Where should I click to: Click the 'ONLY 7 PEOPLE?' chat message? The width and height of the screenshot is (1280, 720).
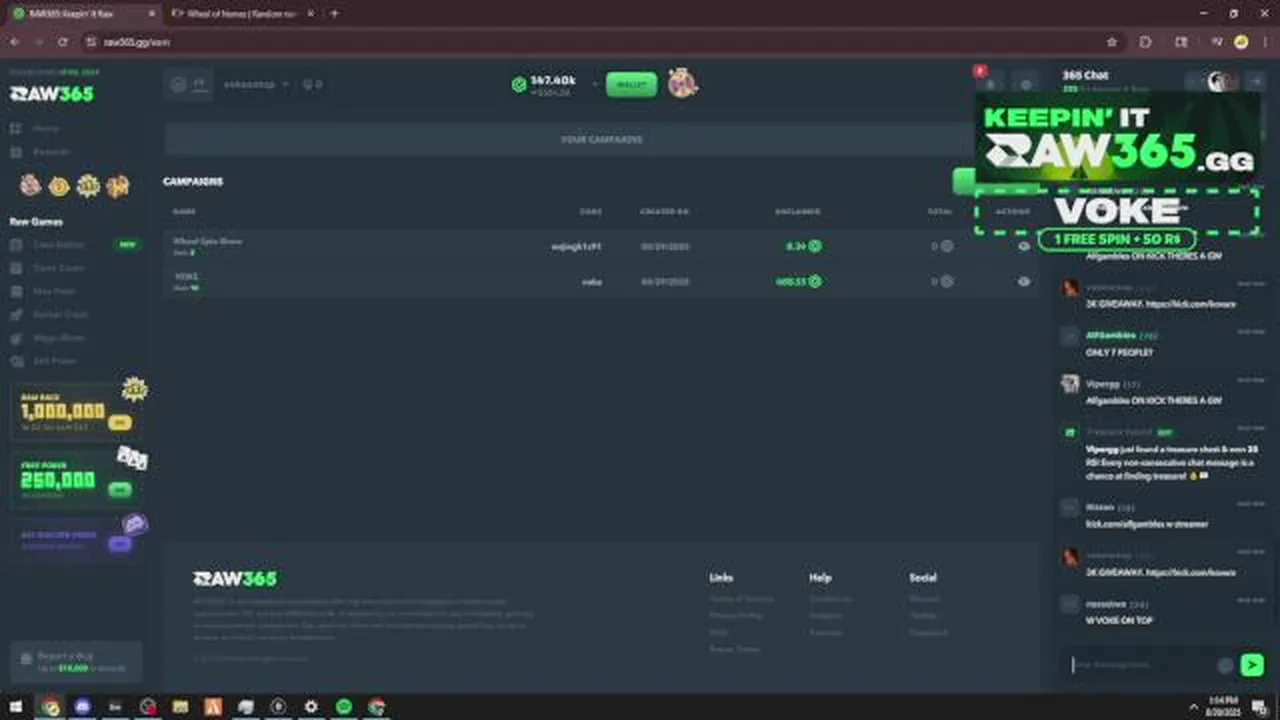[x=1119, y=353]
